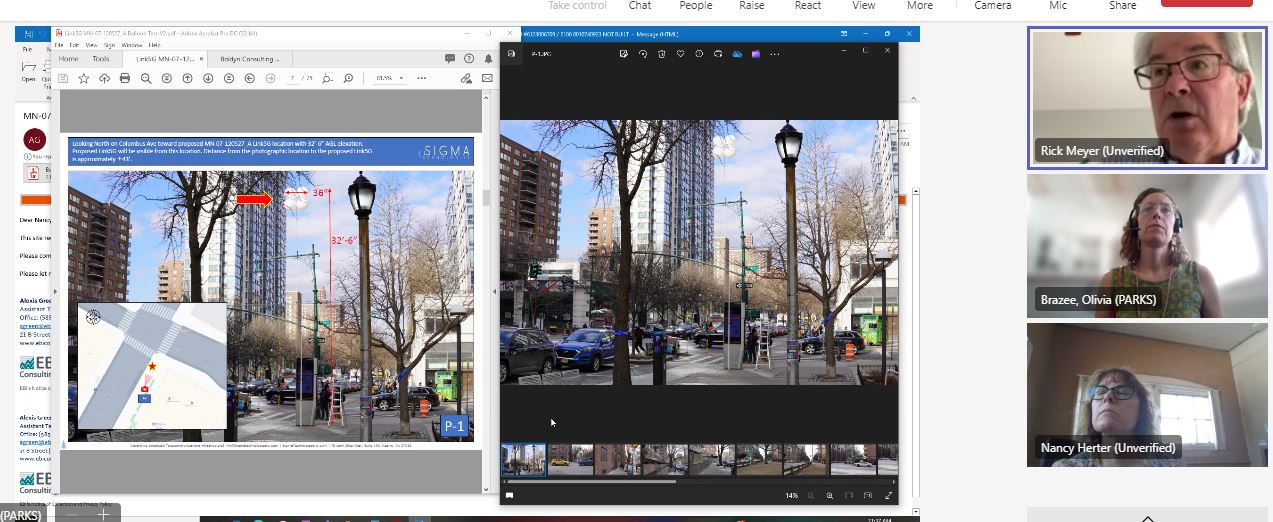
Task: Click the print icon in Acrobat toolbar
Action: pyautogui.click(x=125, y=78)
